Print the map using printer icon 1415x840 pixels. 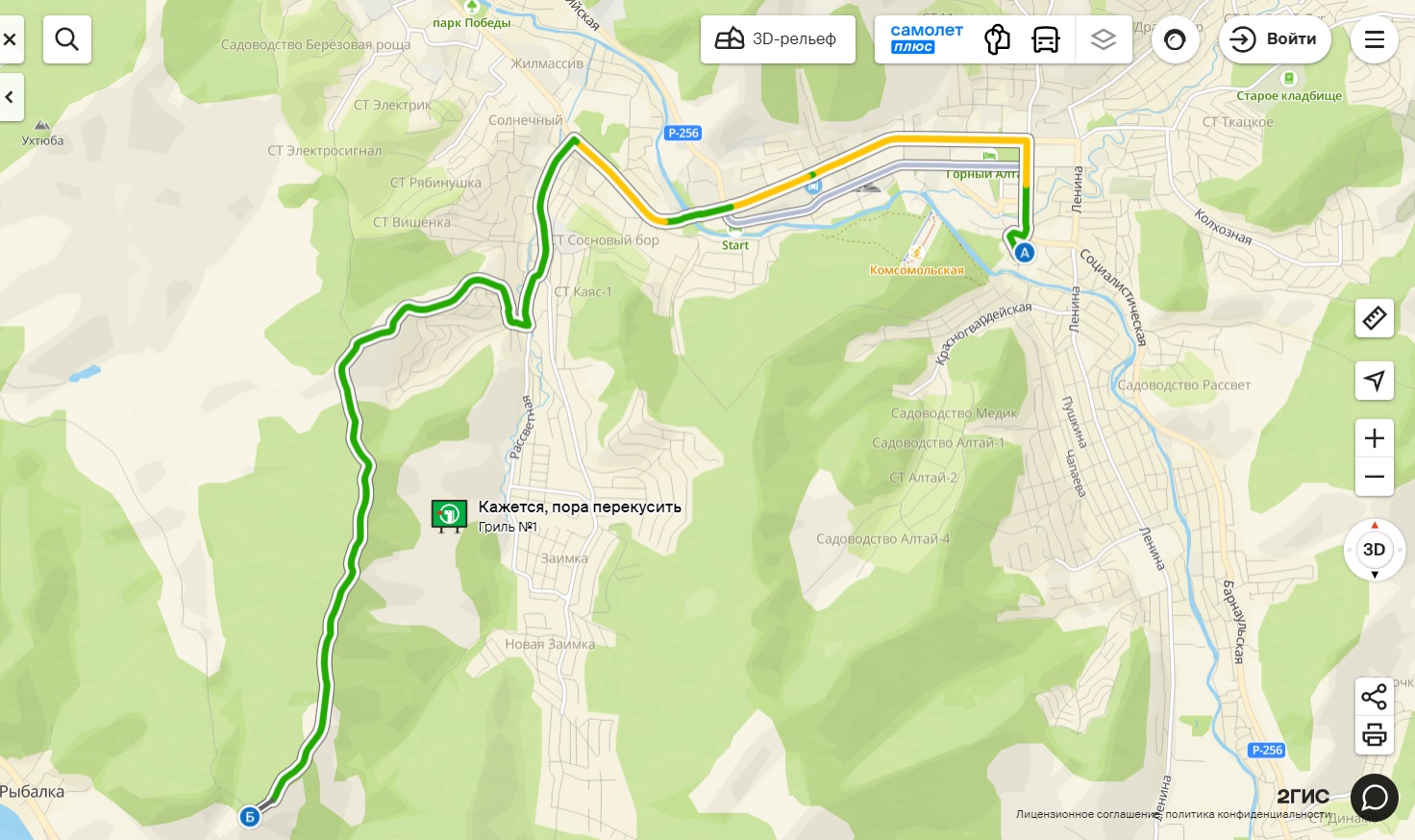(1375, 735)
